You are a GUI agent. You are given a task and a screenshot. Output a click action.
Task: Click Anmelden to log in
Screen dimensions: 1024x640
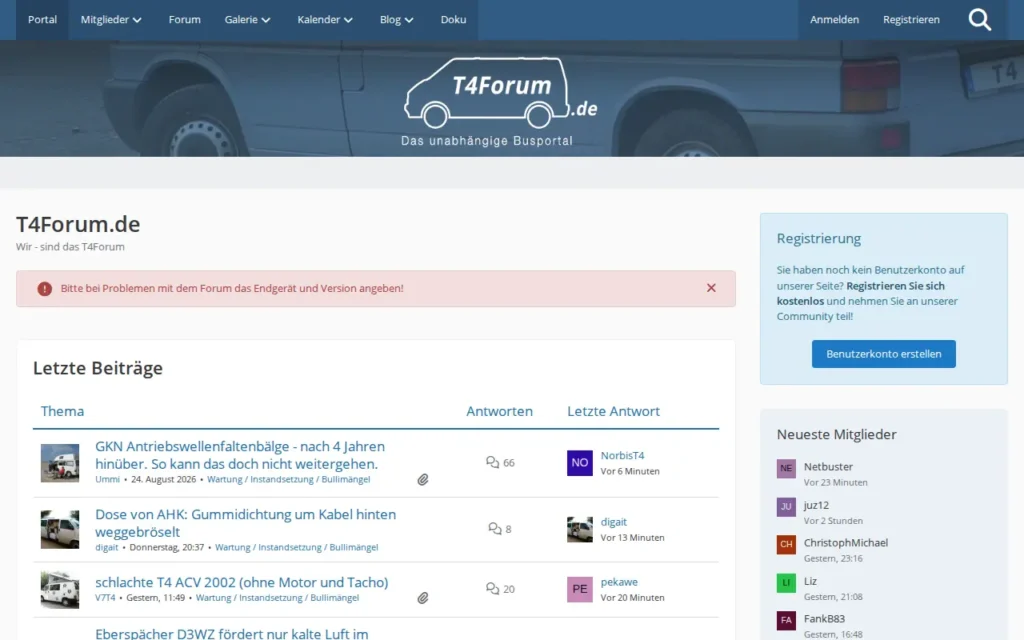click(x=835, y=20)
